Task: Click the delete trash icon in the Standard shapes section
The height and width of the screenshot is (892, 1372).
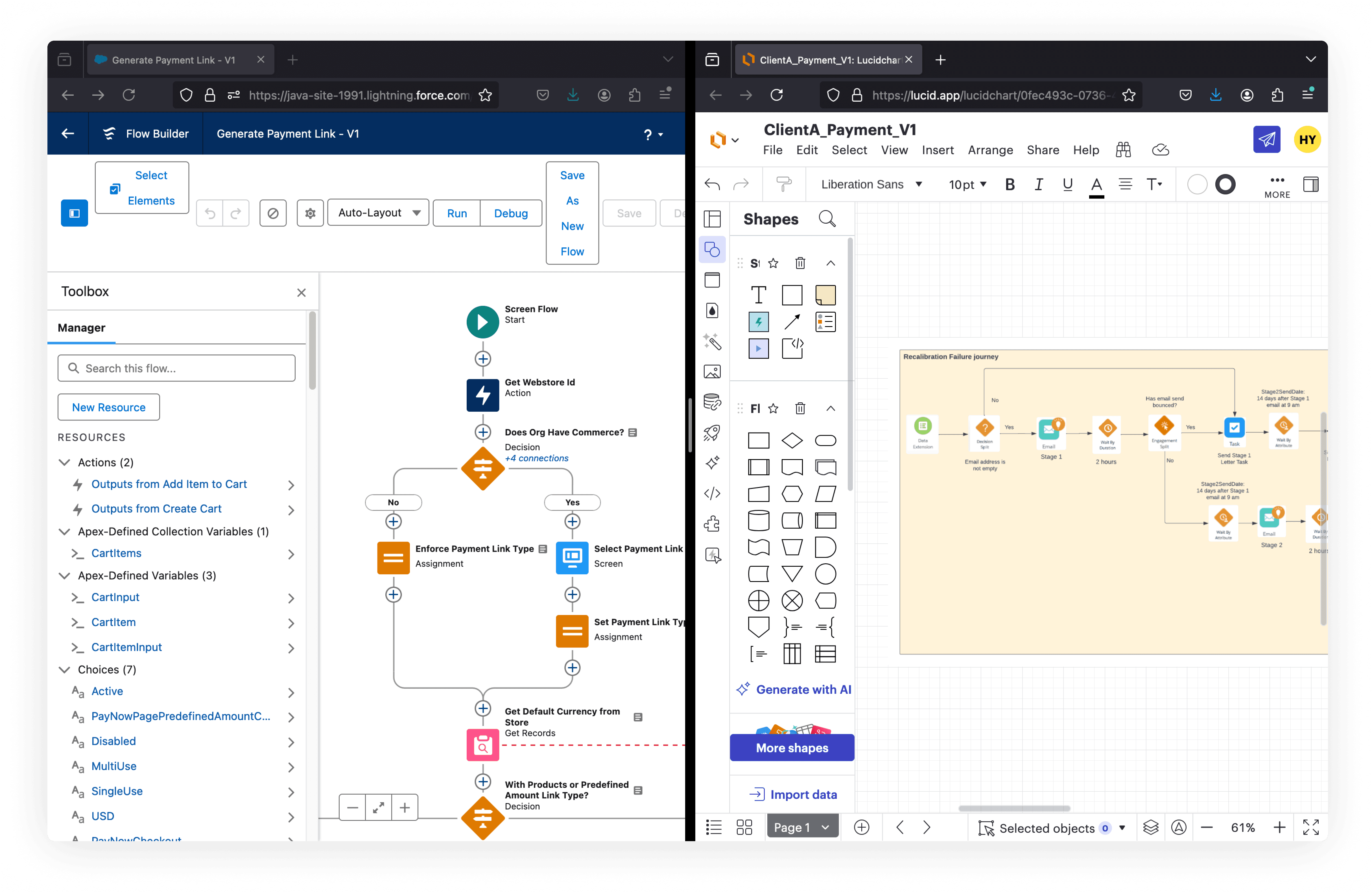Action: [800, 263]
